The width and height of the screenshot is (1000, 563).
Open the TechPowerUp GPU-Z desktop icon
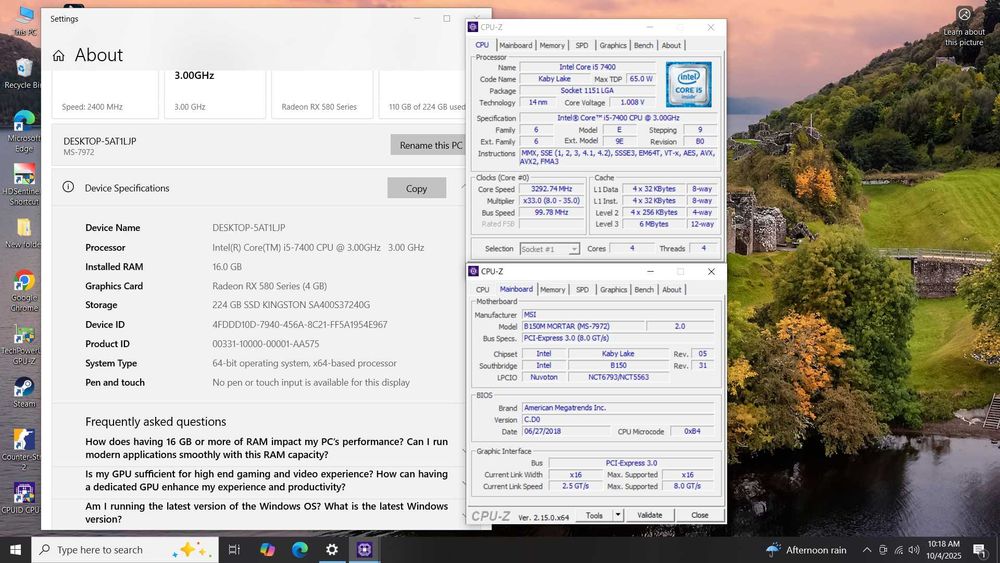[x=24, y=345]
